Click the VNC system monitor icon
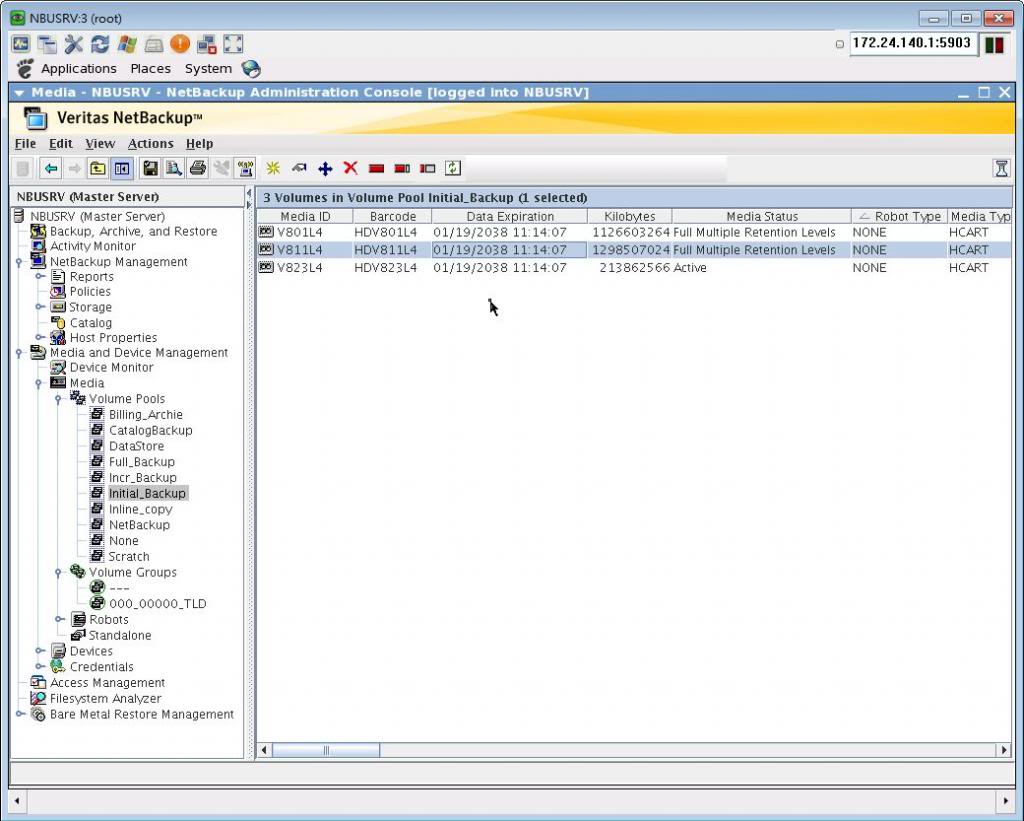The width and height of the screenshot is (1024, 821). point(20,44)
